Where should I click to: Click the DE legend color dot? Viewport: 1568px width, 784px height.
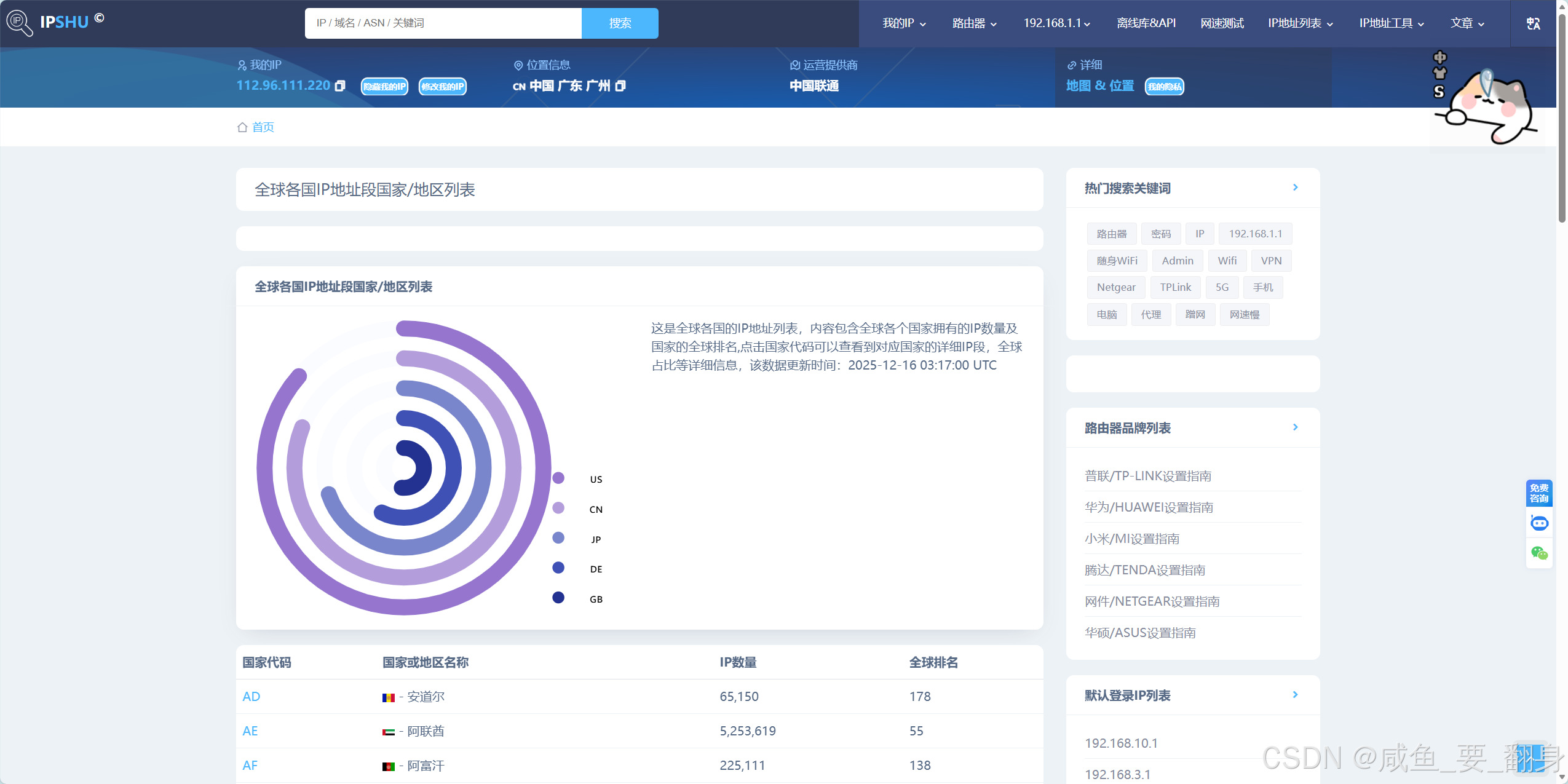tap(558, 568)
